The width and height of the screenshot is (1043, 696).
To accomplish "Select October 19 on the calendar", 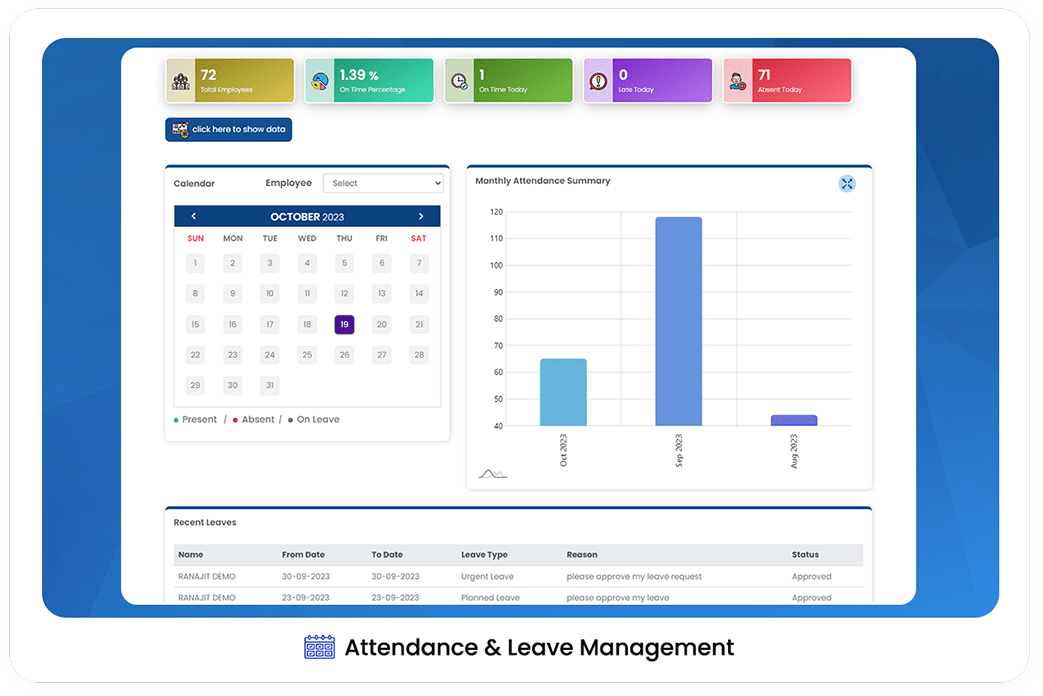I will coord(344,324).
